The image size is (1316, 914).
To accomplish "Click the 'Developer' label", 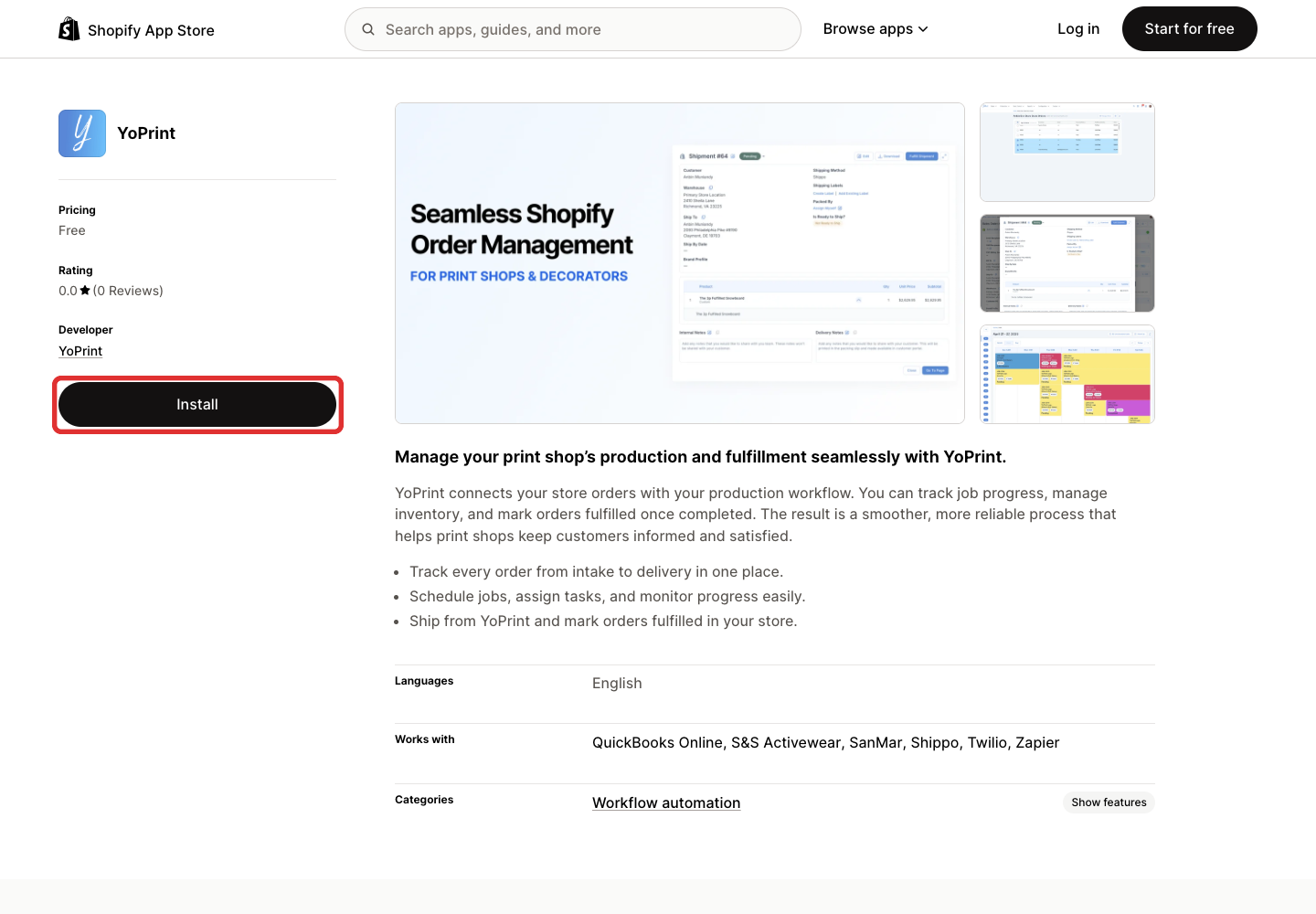I will (86, 330).
